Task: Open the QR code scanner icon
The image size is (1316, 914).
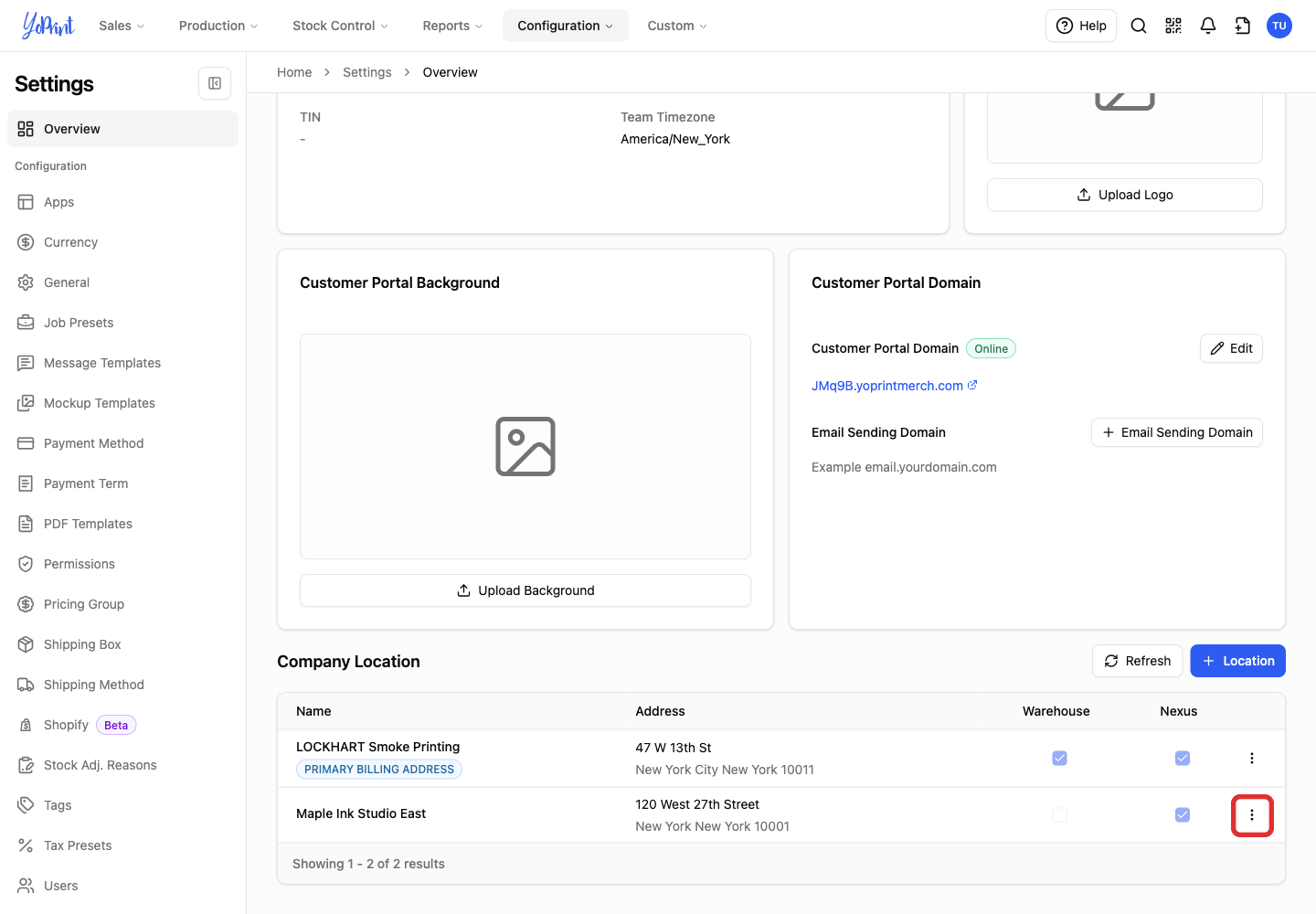Action: click(x=1173, y=26)
